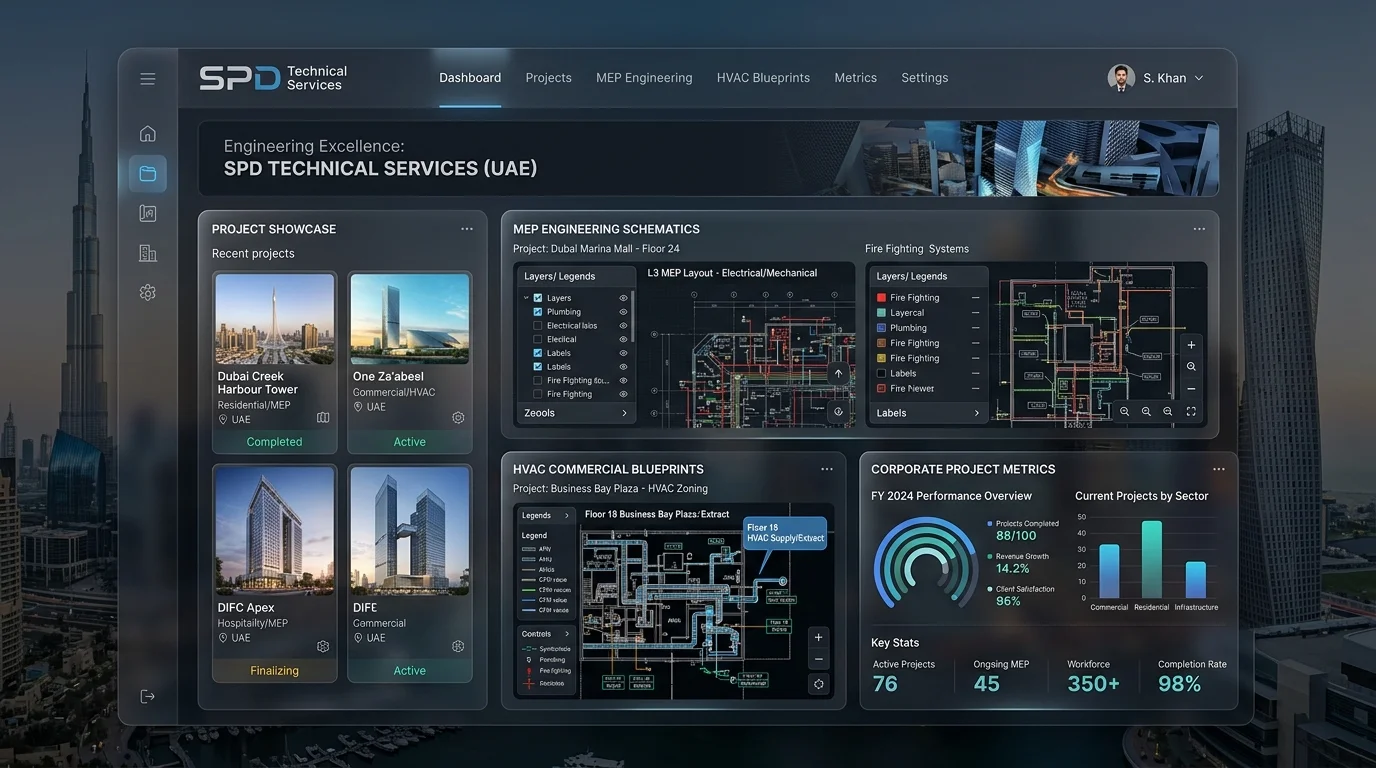The height and width of the screenshot is (768, 1376).
Task: Select the folder icon in the sidebar
Action: (148, 174)
